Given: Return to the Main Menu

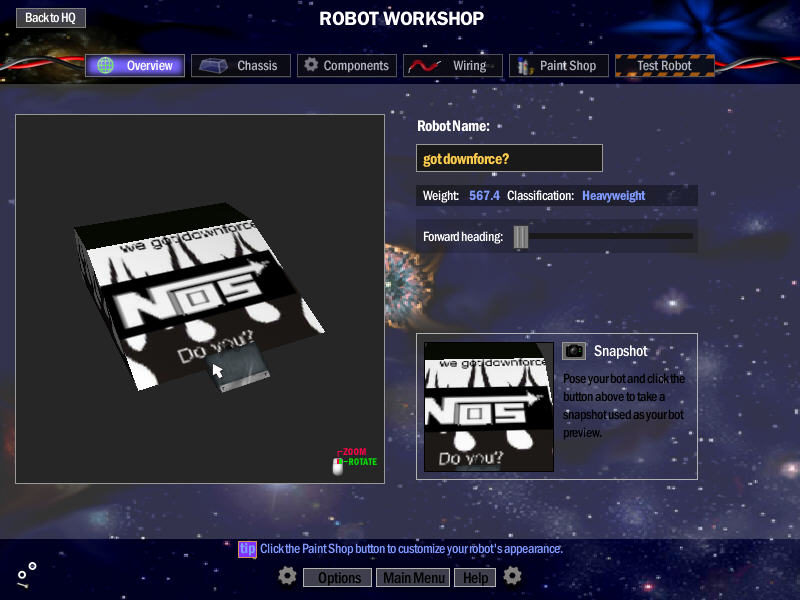Looking at the screenshot, I should [413, 578].
